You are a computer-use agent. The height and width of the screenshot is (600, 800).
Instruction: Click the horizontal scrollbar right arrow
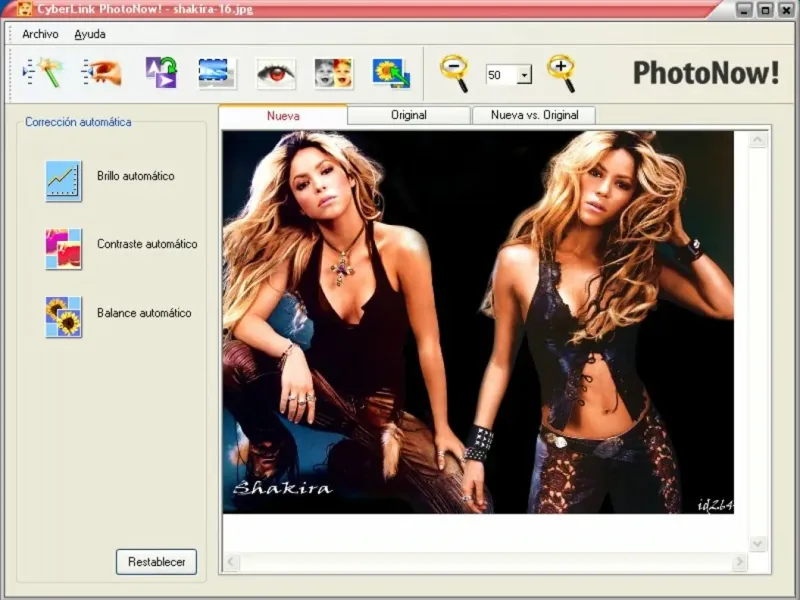[x=739, y=562]
